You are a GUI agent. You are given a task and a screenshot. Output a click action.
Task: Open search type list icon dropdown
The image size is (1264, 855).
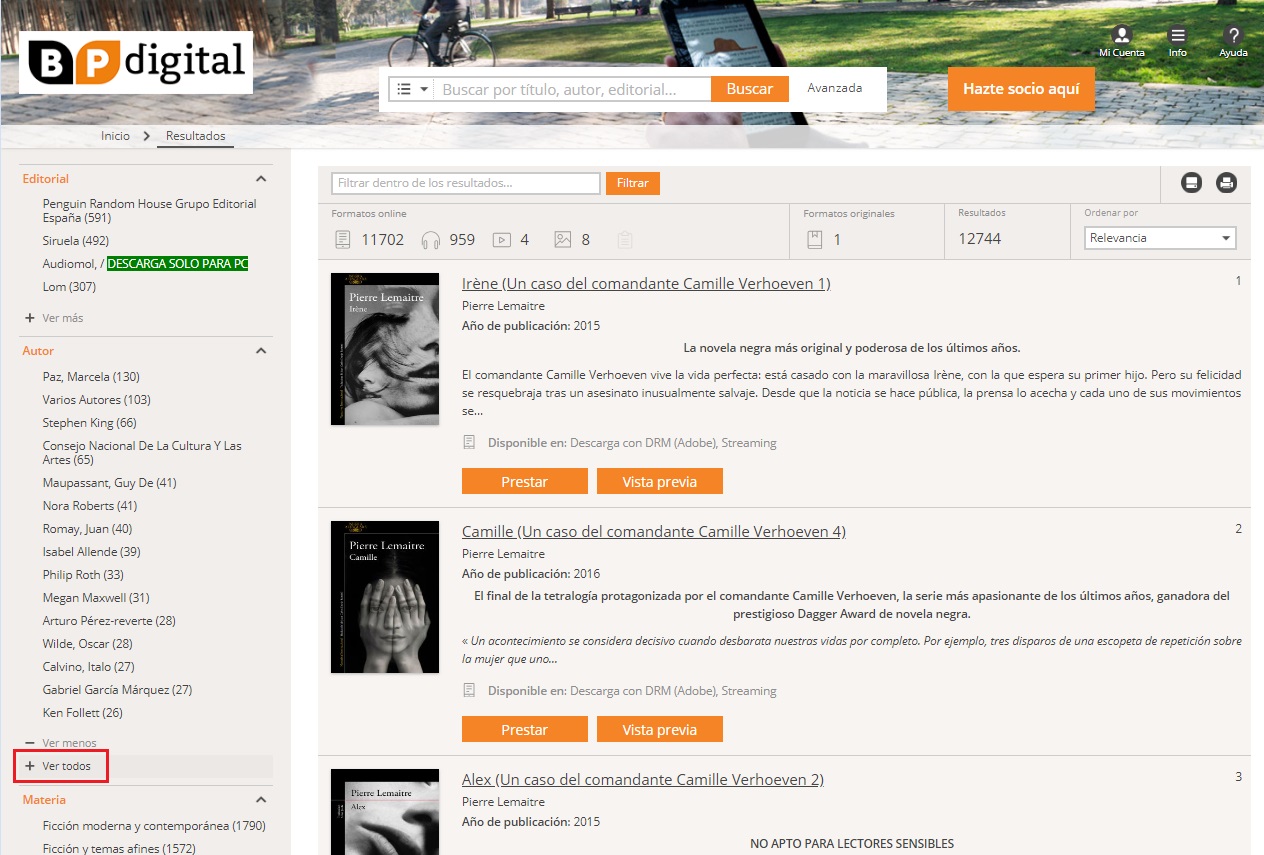pyautogui.click(x=412, y=89)
